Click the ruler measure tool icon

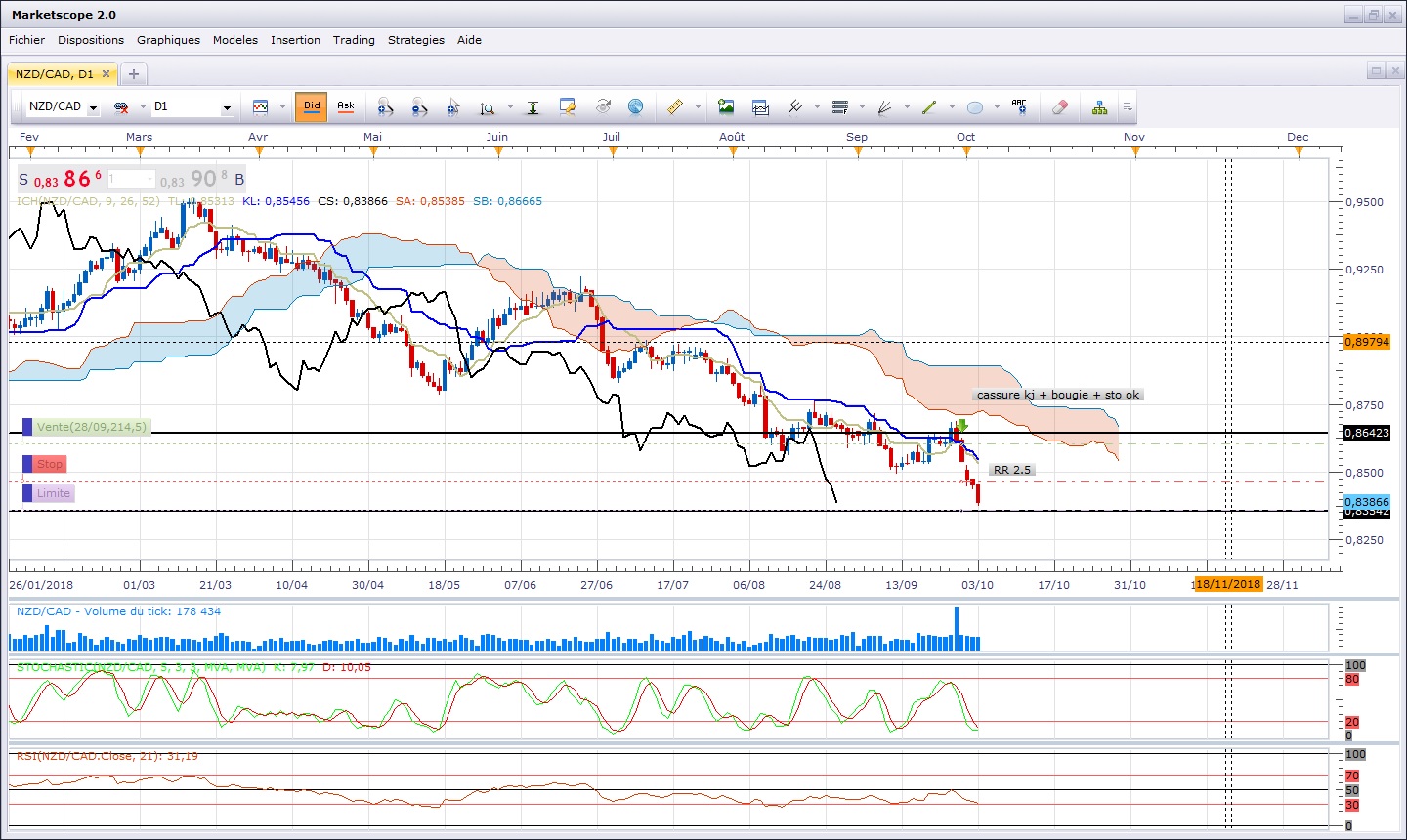pyautogui.click(x=674, y=107)
